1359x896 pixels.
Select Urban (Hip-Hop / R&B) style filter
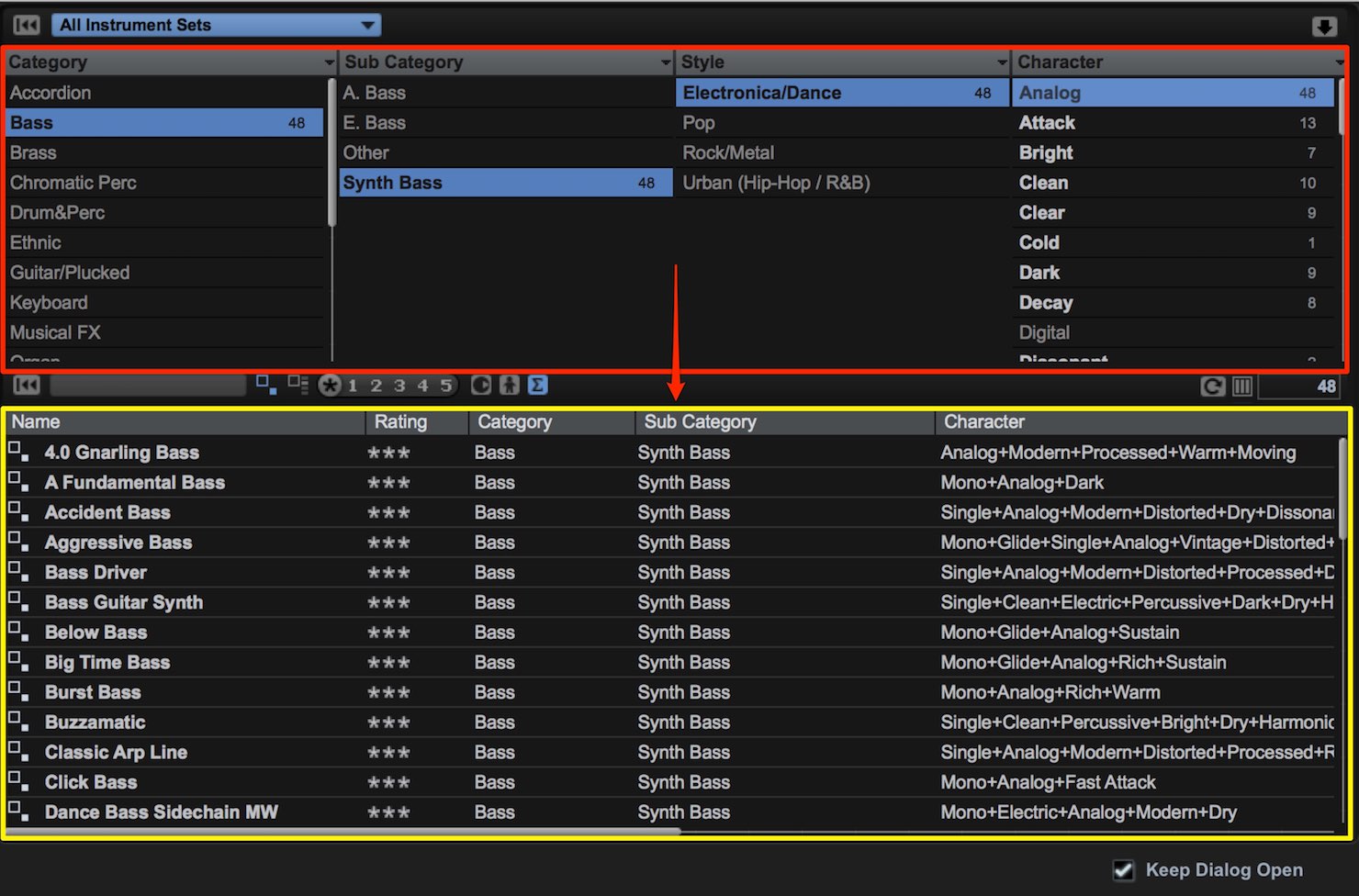pos(776,183)
